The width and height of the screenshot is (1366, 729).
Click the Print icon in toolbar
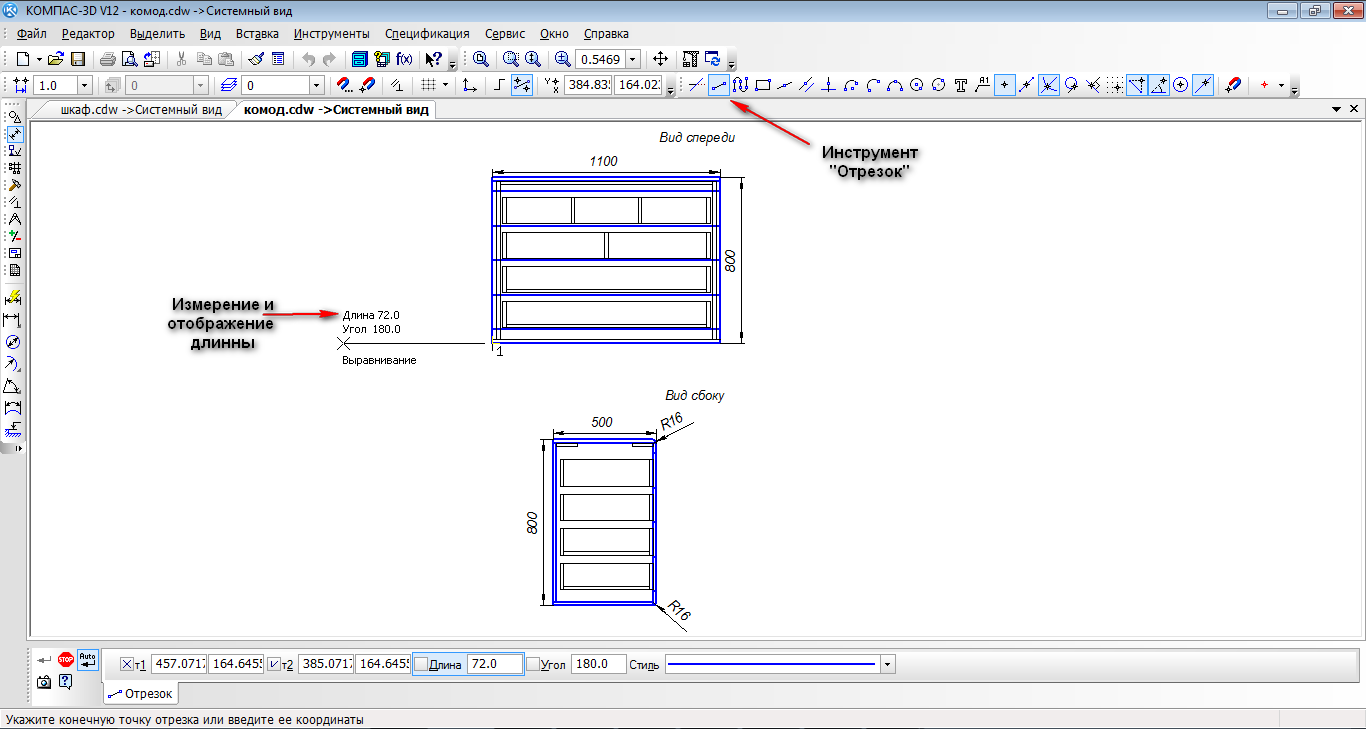coord(107,59)
